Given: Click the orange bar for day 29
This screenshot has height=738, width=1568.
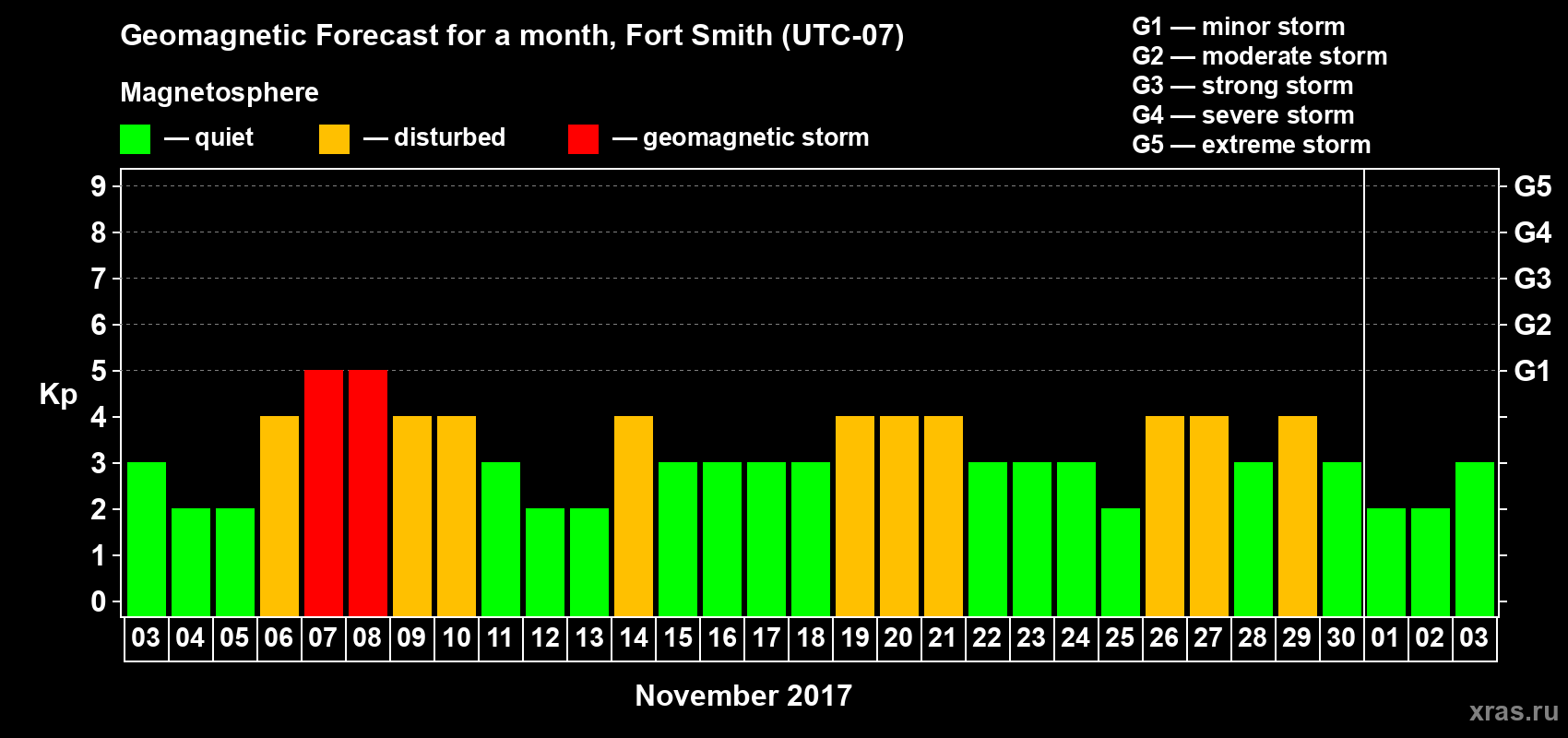Looking at the screenshot, I should tap(1298, 516).
